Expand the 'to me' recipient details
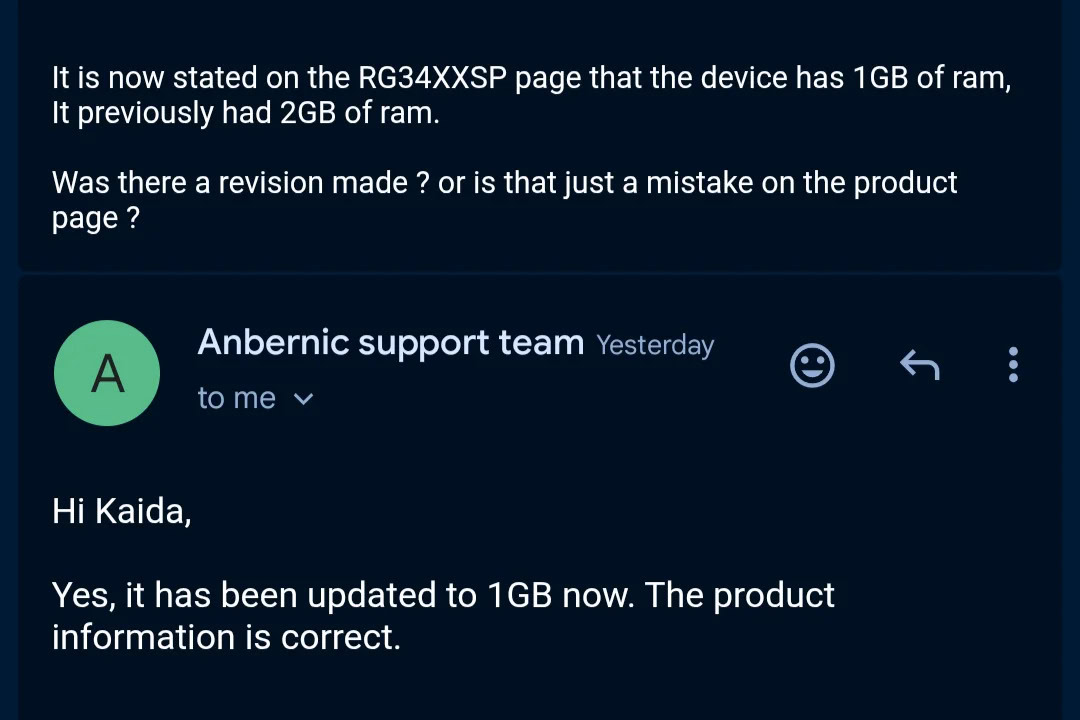Image resolution: width=1080 pixels, height=720 pixels. (x=237, y=397)
